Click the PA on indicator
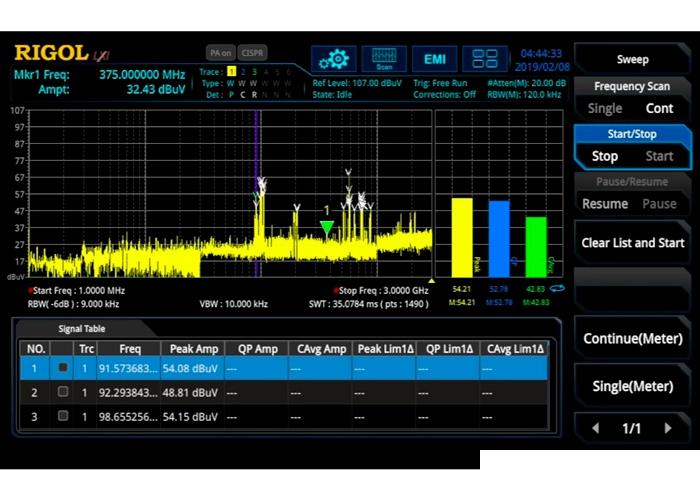The image size is (700, 500). coord(220,52)
